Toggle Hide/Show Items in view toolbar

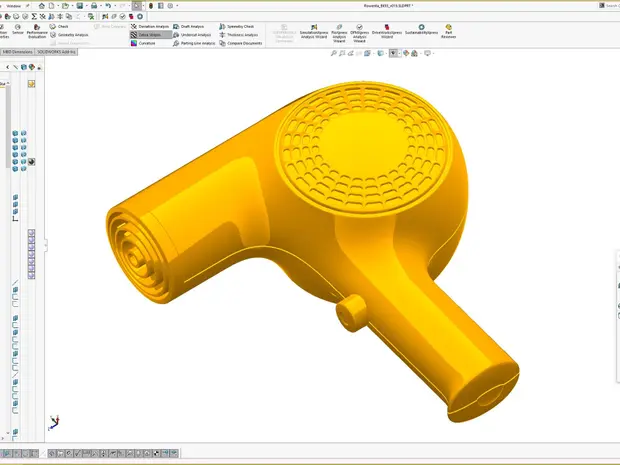pos(393,53)
